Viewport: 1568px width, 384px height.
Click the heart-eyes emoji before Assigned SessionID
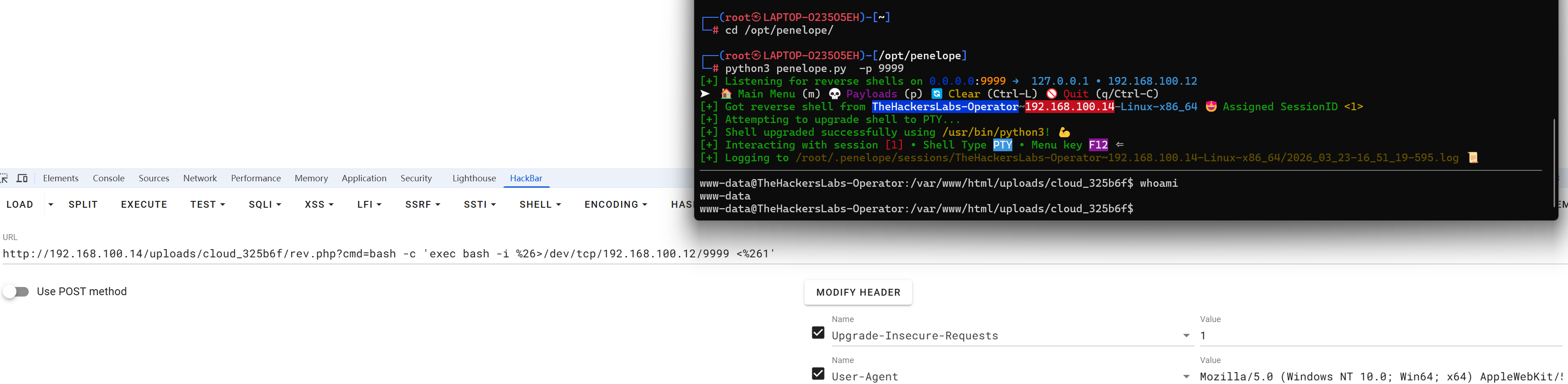point(1211,107)
